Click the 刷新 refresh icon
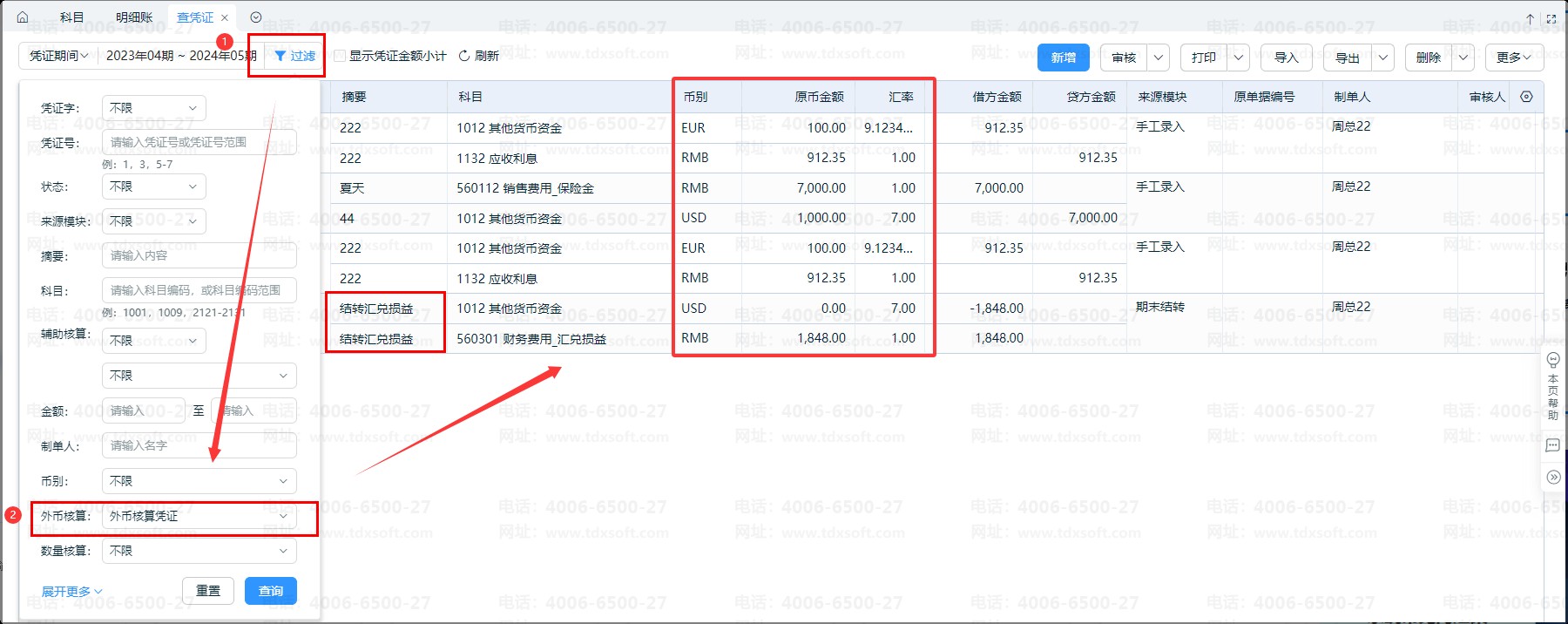The width and height of the screenshot is (1568, 624). pos(464,56)
